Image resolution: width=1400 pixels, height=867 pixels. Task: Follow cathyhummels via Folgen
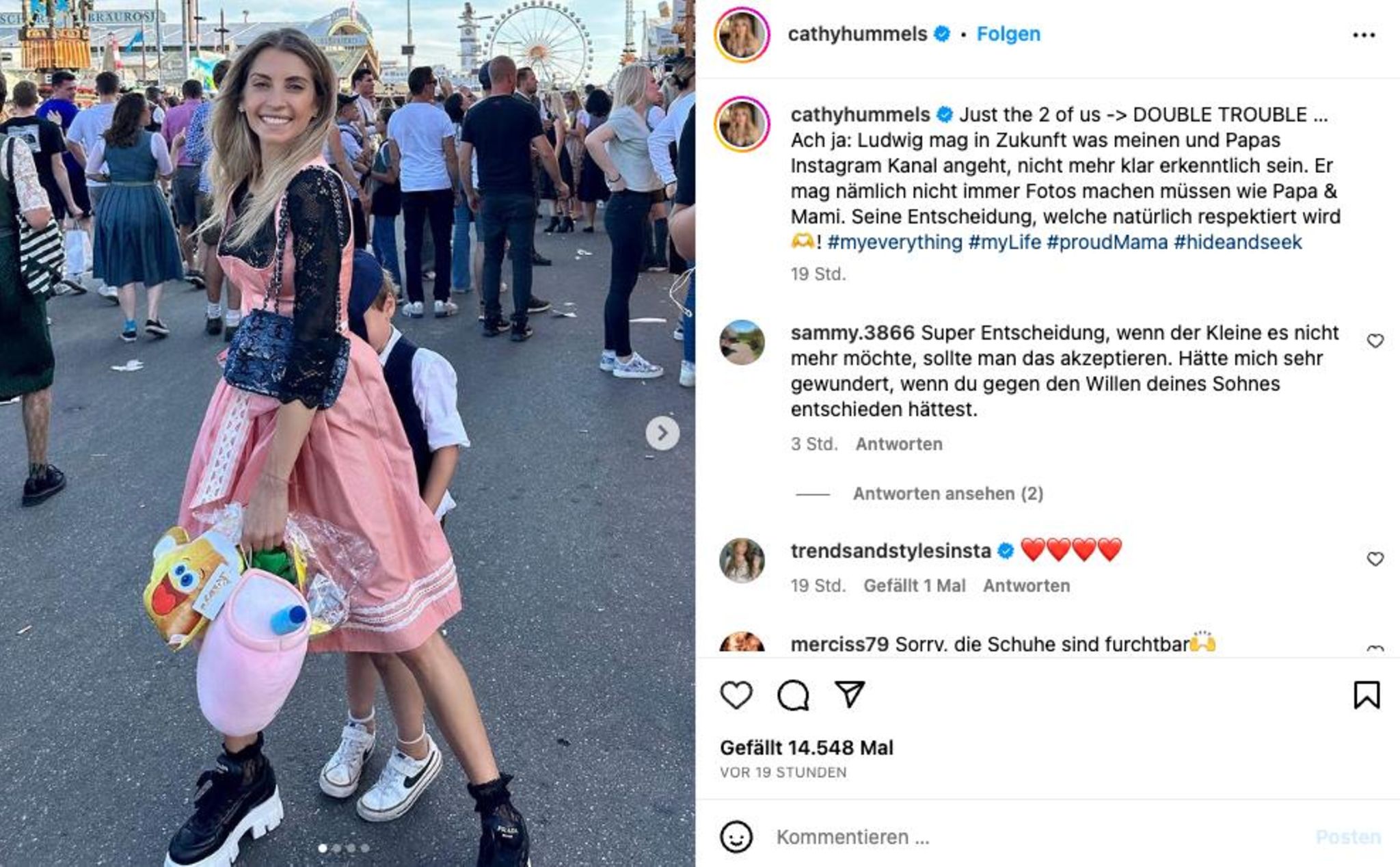coord(1008,34)
